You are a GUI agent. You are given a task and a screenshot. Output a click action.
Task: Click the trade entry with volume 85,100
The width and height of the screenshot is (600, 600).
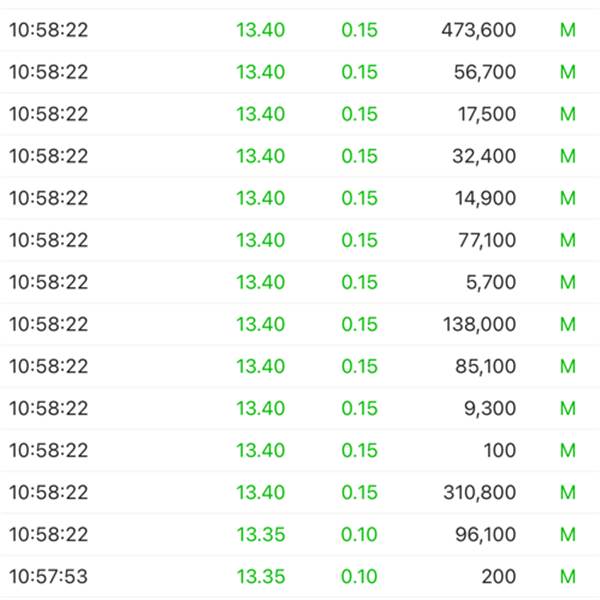pos(300,367)
